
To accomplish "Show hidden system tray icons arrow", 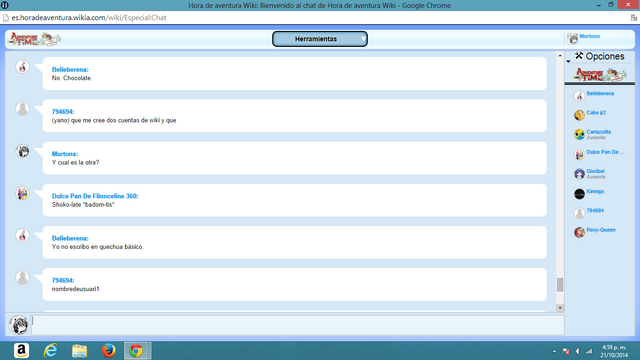I will click(554, 351).
